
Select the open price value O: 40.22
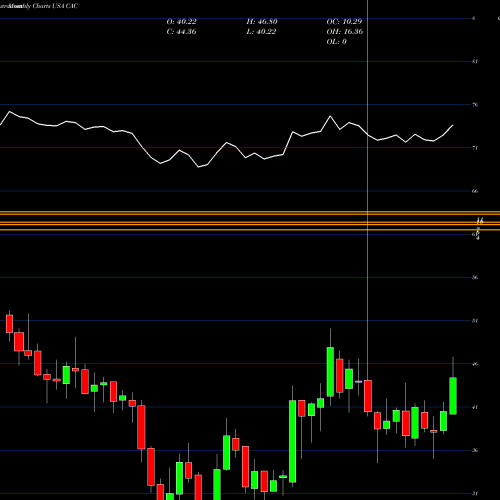(182, 22)
